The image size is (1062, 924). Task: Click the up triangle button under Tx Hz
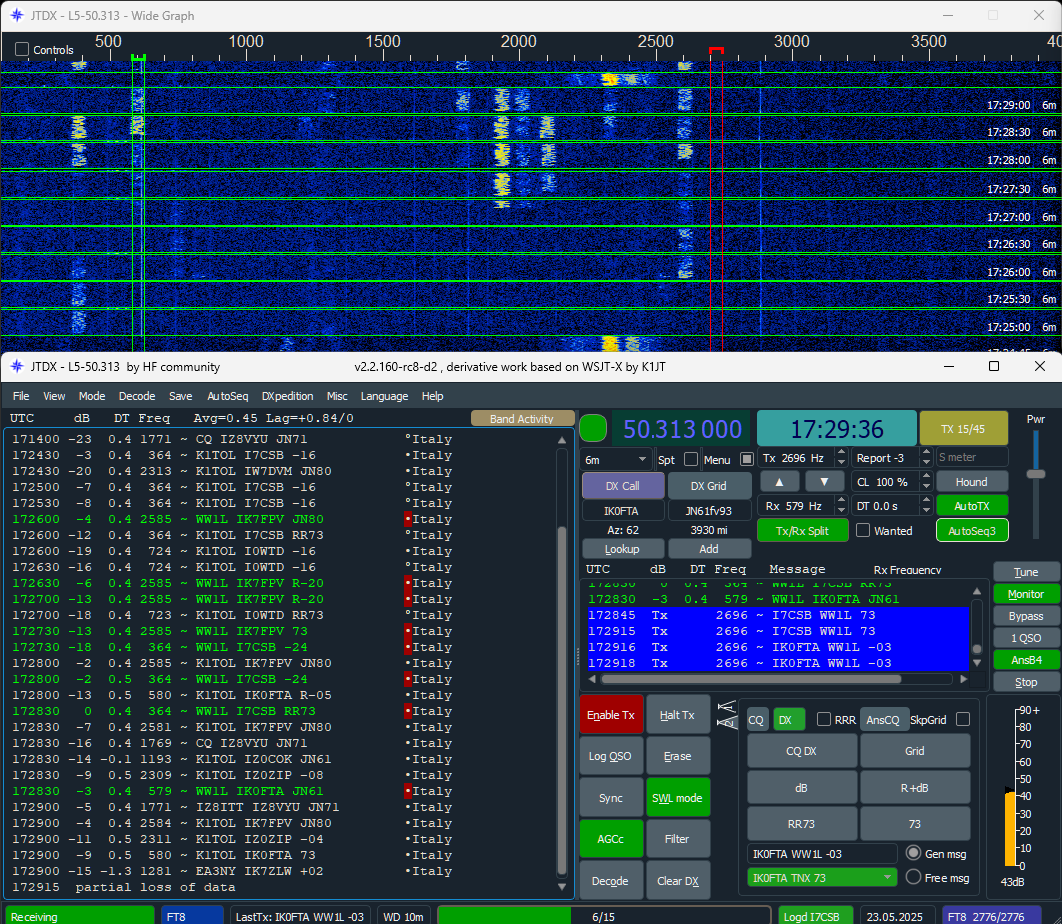pos(779,482)
